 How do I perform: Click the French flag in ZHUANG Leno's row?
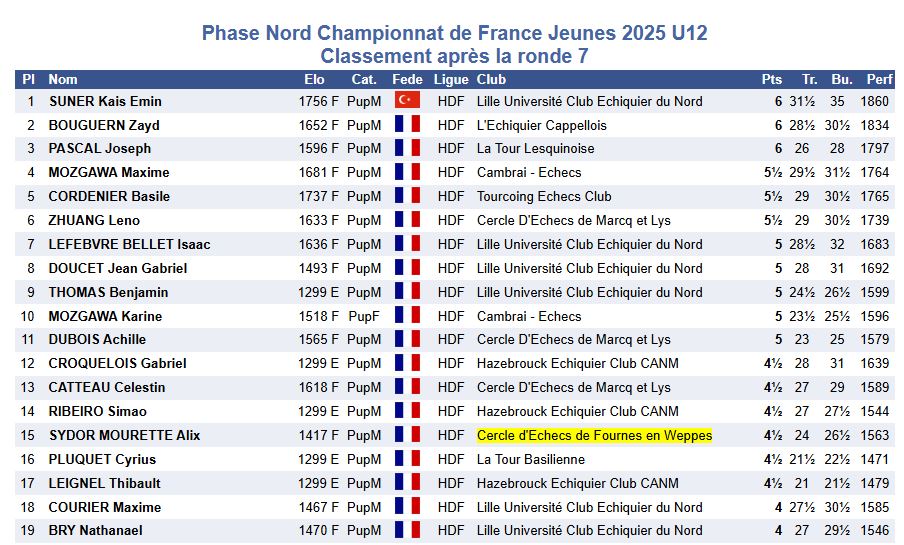pos(407,220)
